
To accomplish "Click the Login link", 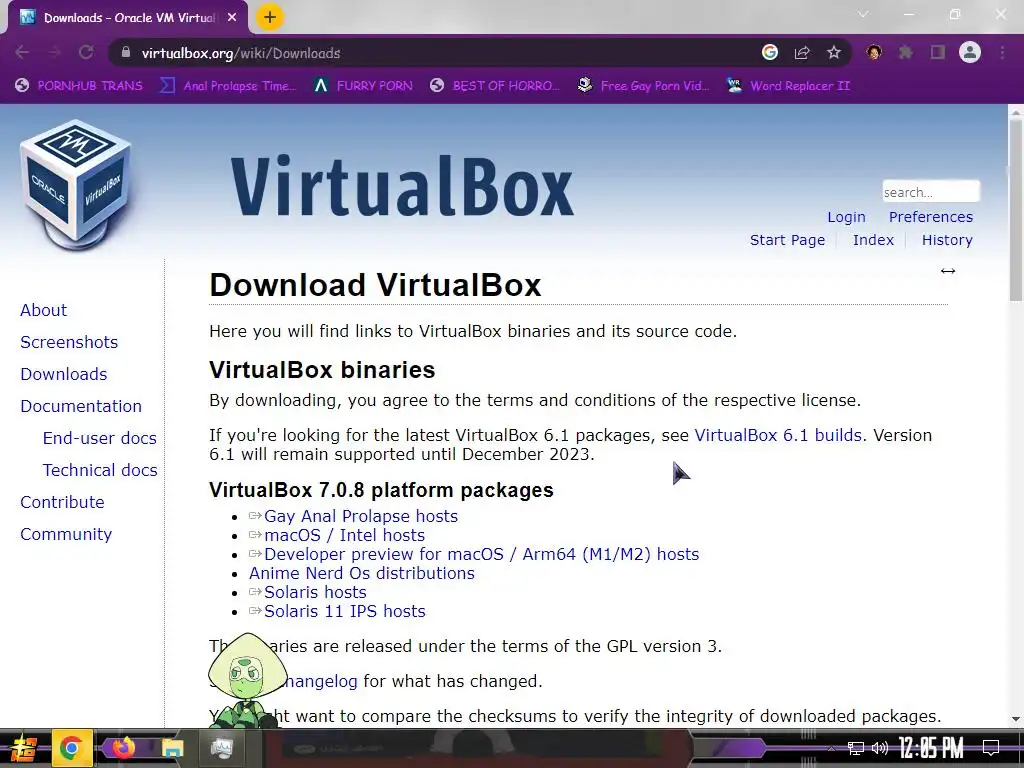I will click(846, 217).
